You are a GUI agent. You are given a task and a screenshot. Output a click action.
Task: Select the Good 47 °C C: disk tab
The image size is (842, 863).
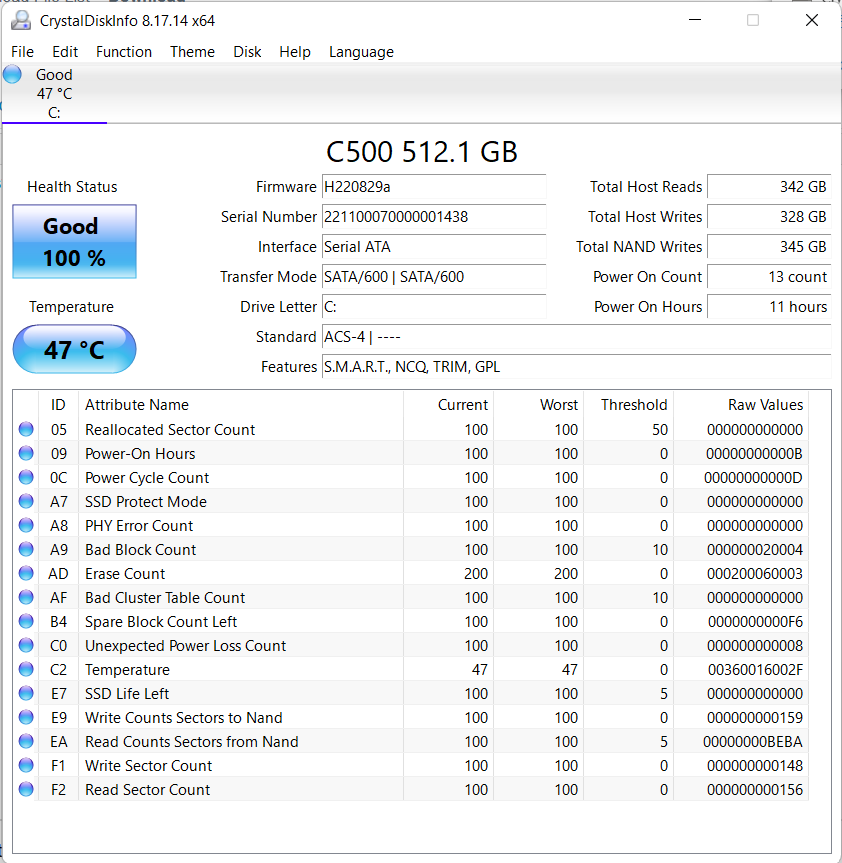[54, 94]
